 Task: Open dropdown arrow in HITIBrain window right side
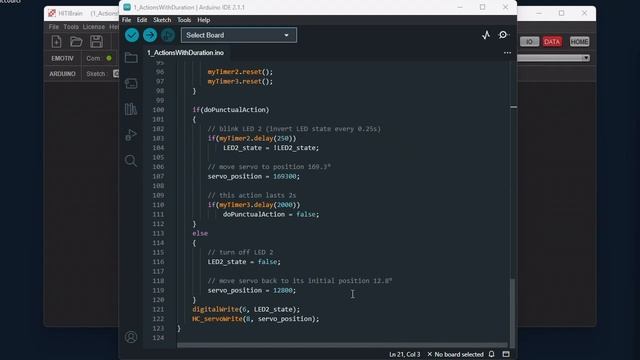tap(586, 58)
